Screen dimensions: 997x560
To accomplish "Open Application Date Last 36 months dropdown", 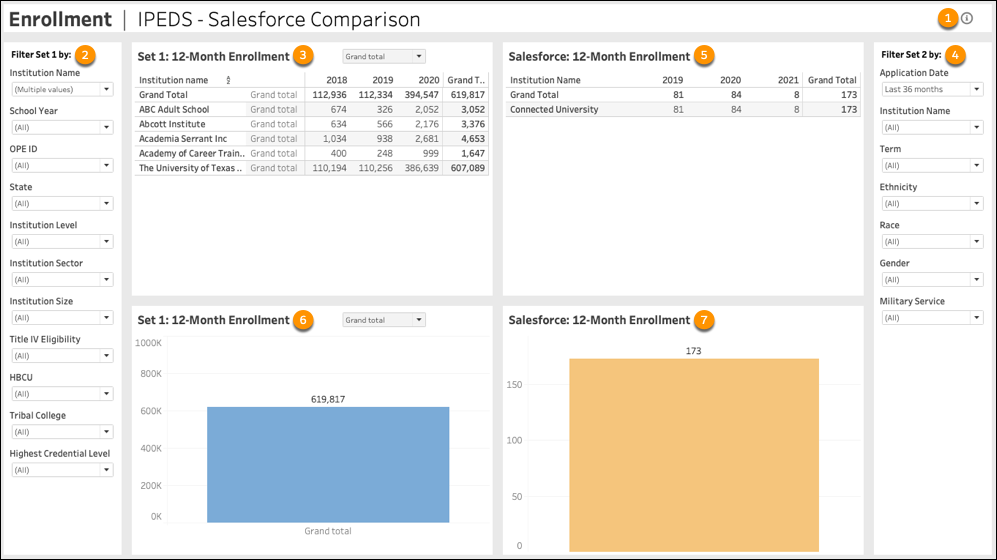I will (x=932, y=90).
